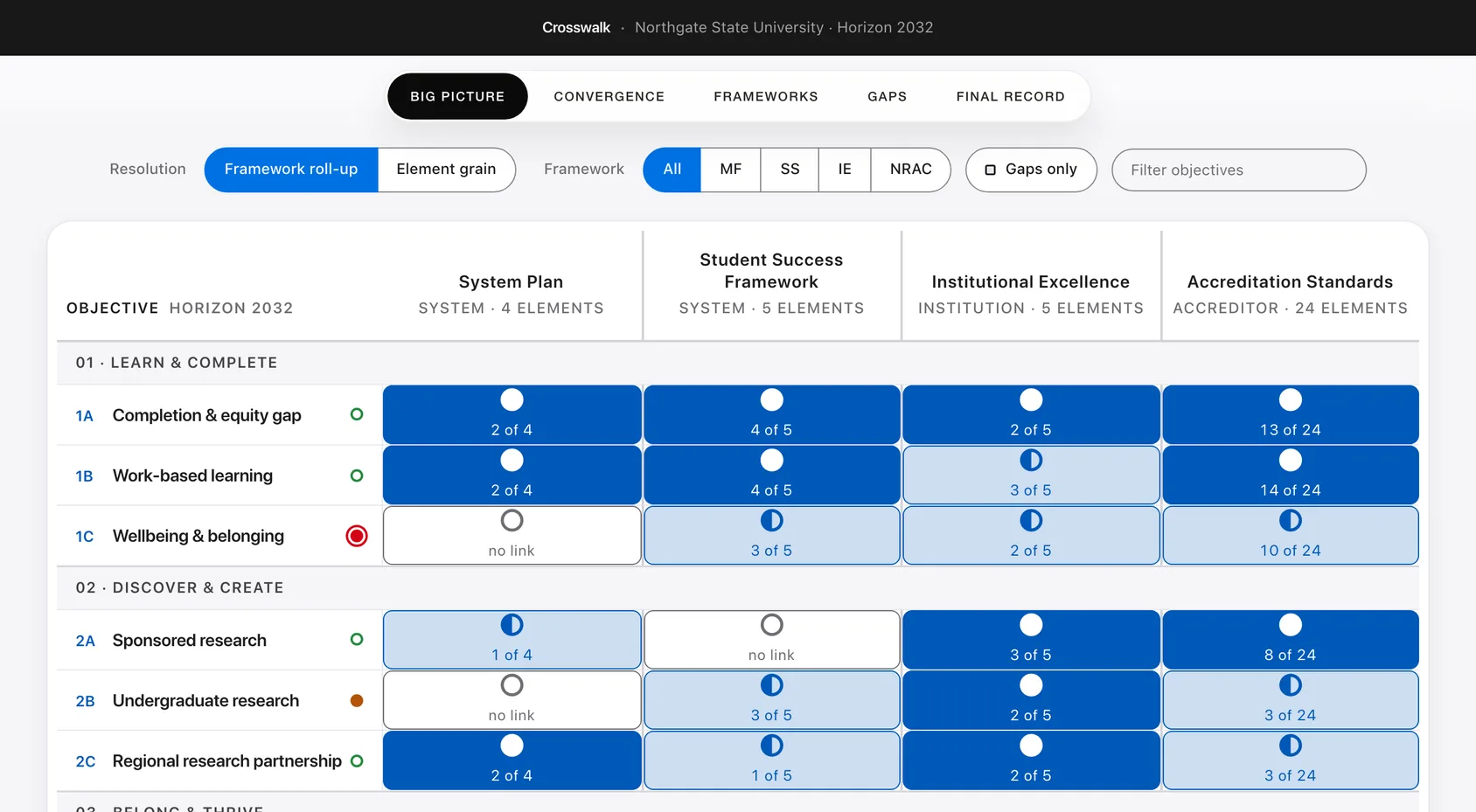This screenshot has height=812, width=1476.
Task: Open the 2B Undergraduate research objective
Action: pyautogui.click(x=219, y=700)
